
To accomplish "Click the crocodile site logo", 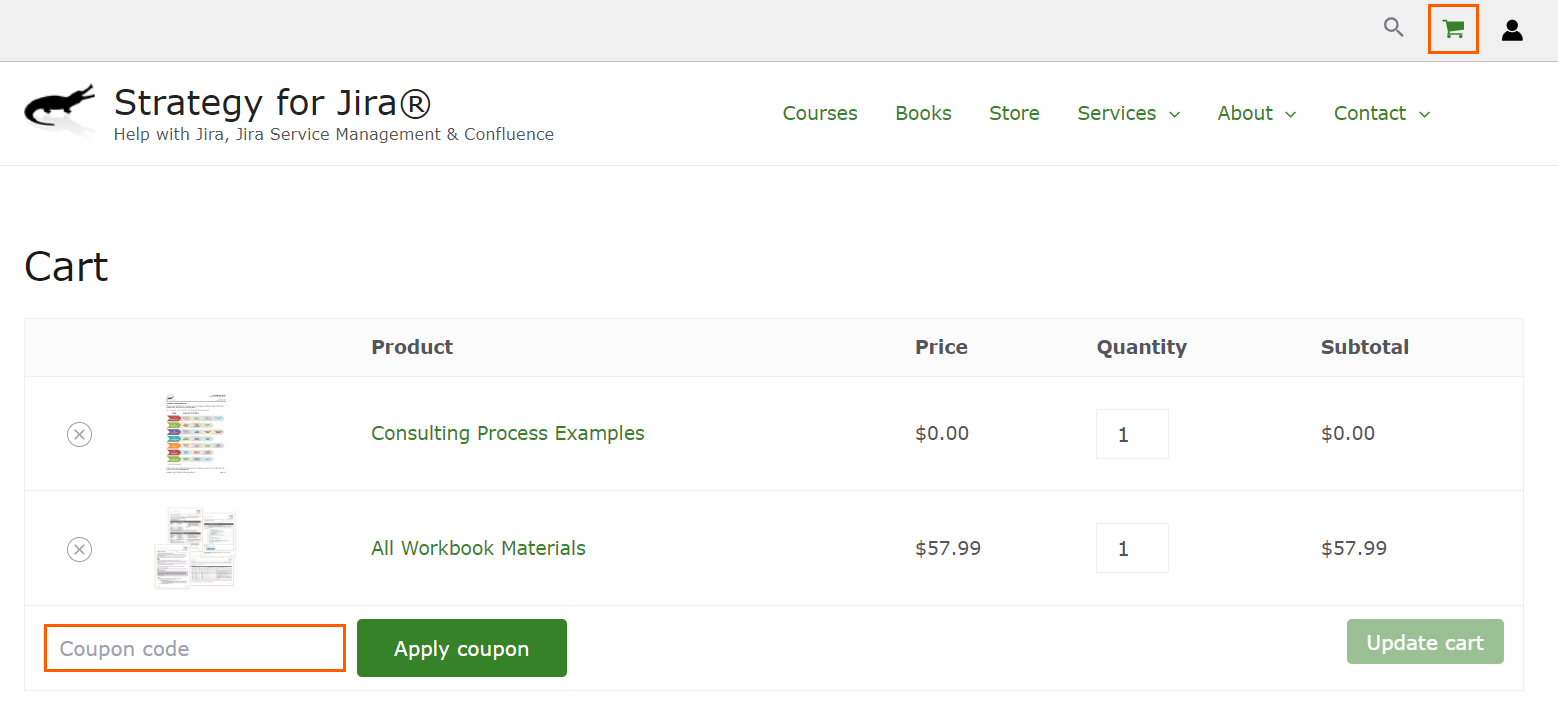I will tap(60, 107).
